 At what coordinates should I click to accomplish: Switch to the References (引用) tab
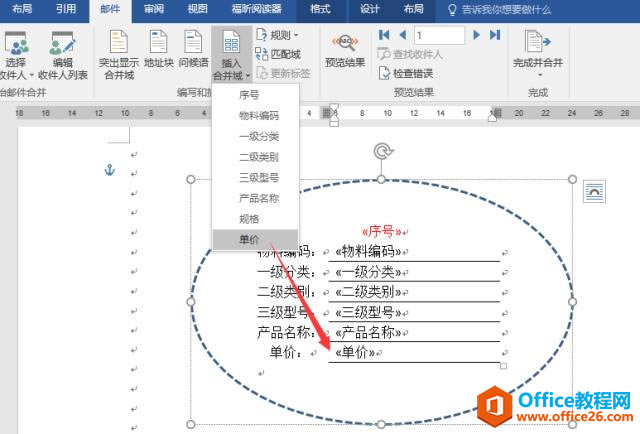point(66,9)
